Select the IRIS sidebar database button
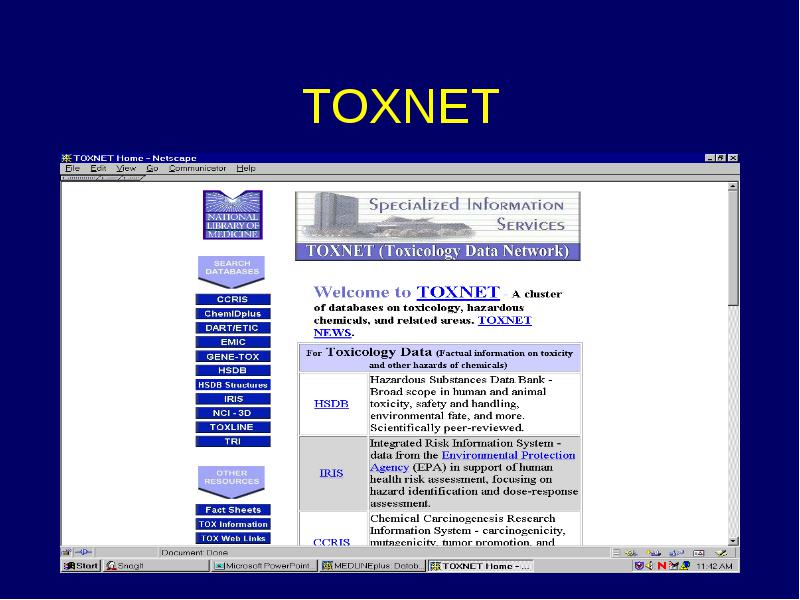 point(233,399)
